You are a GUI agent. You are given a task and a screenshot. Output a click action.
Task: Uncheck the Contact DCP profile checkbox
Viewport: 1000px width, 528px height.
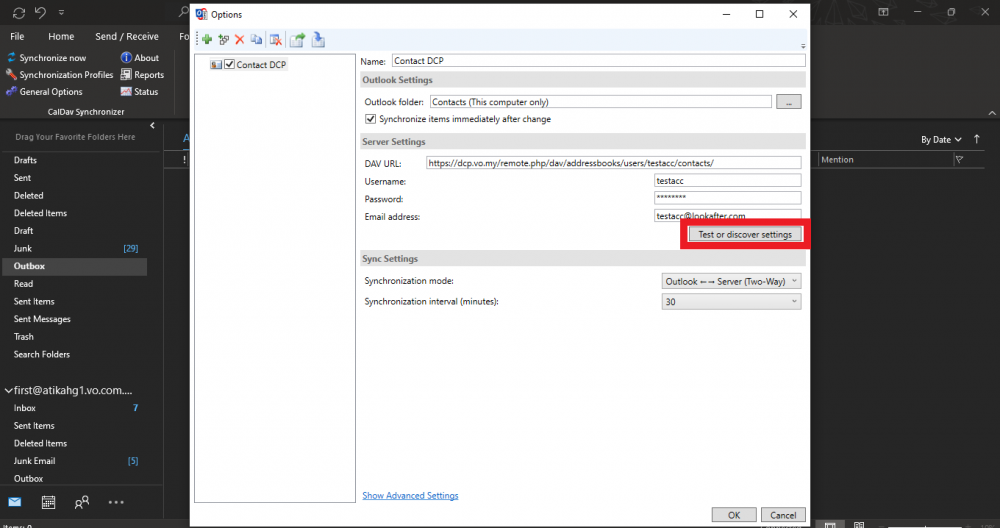[x=230, y=65]
